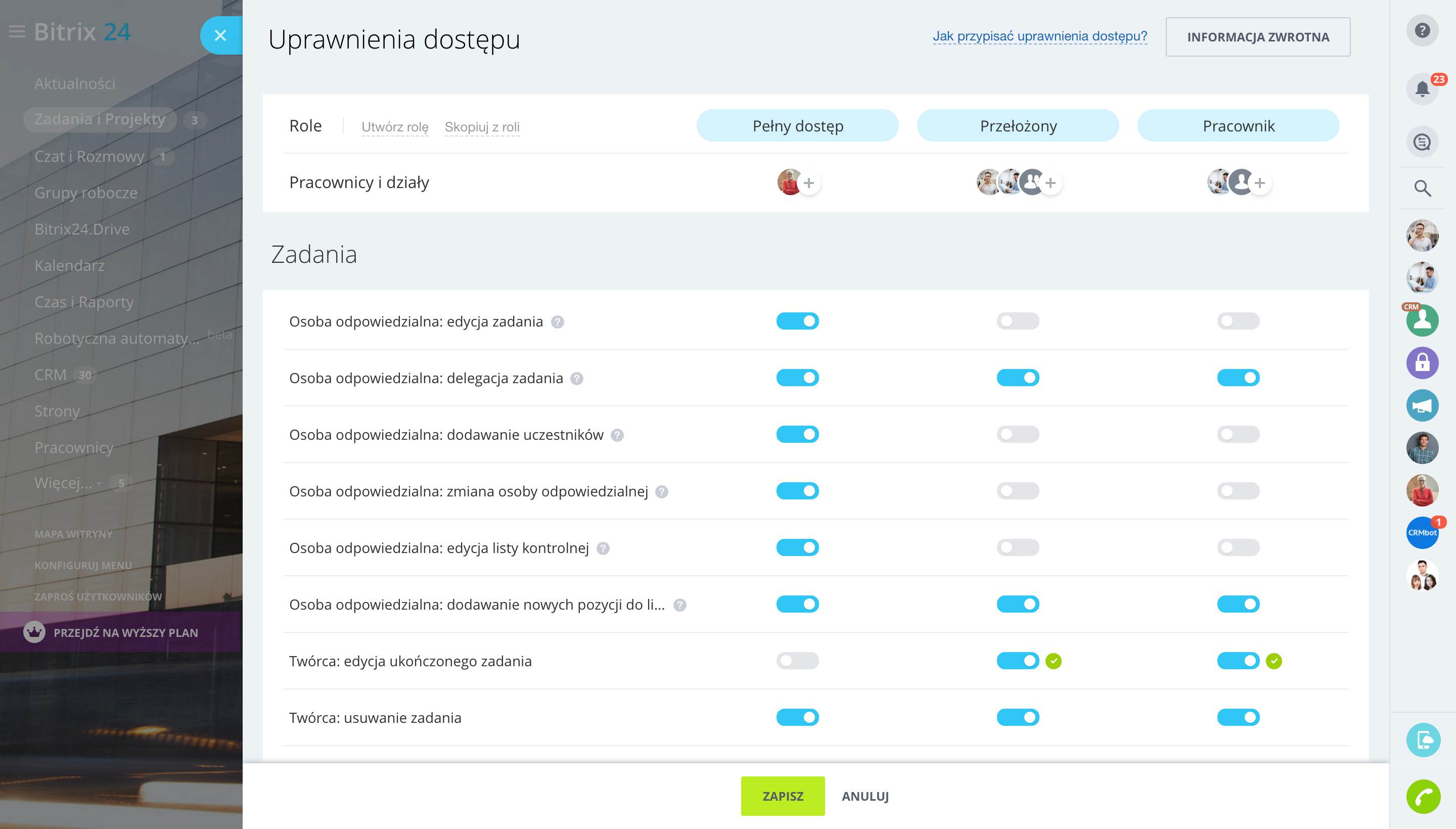Open Kalendarz from the left menu
The width and height of the screenshot is (1456, 829).
coord(69,266)
